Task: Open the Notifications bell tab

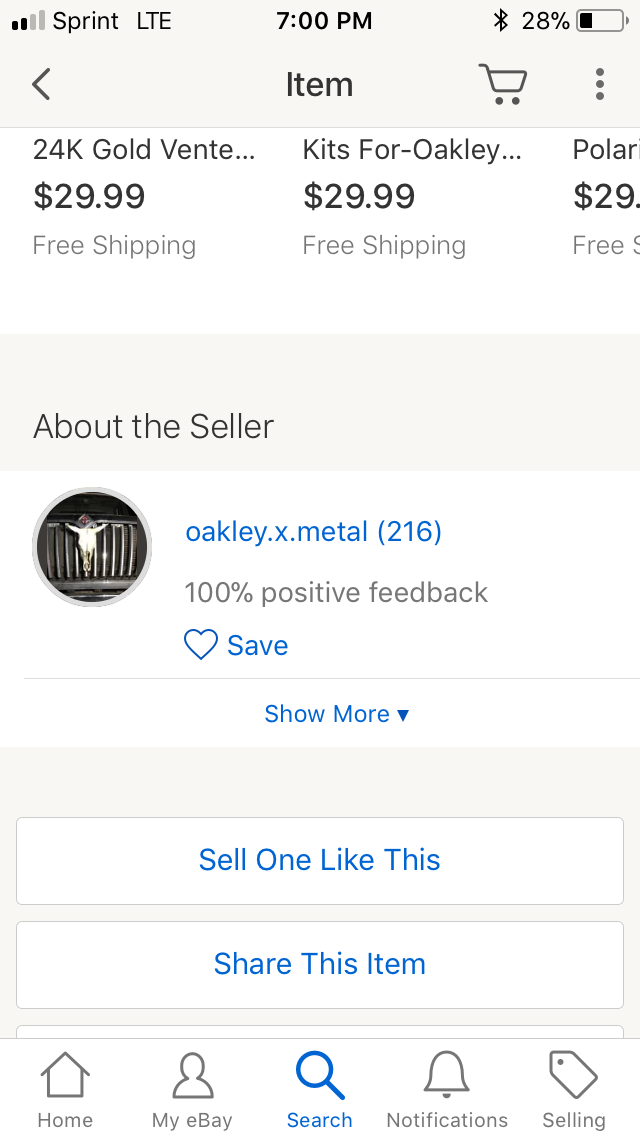Action: pos(447,1090)
